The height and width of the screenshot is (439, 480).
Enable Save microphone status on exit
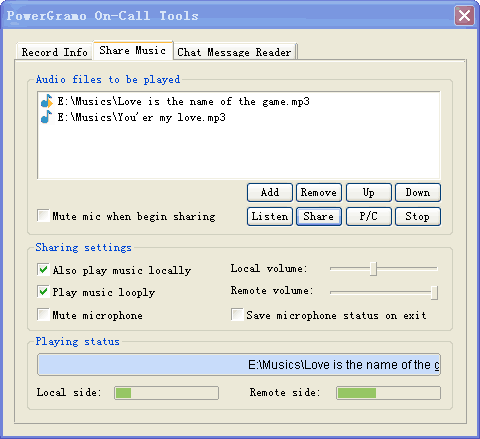pos(237,314)
